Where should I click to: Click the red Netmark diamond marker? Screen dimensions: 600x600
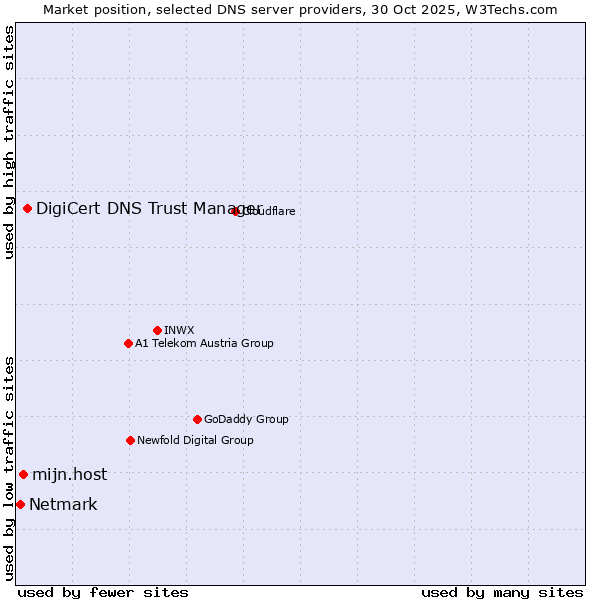click(x=20, y=504)
